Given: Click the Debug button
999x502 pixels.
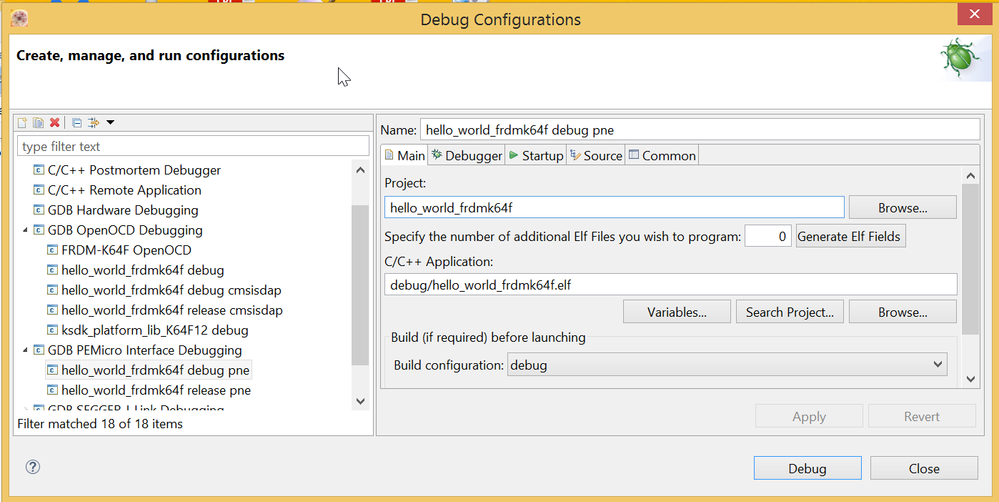Looking at the screenshot, I should pos(807,468).
